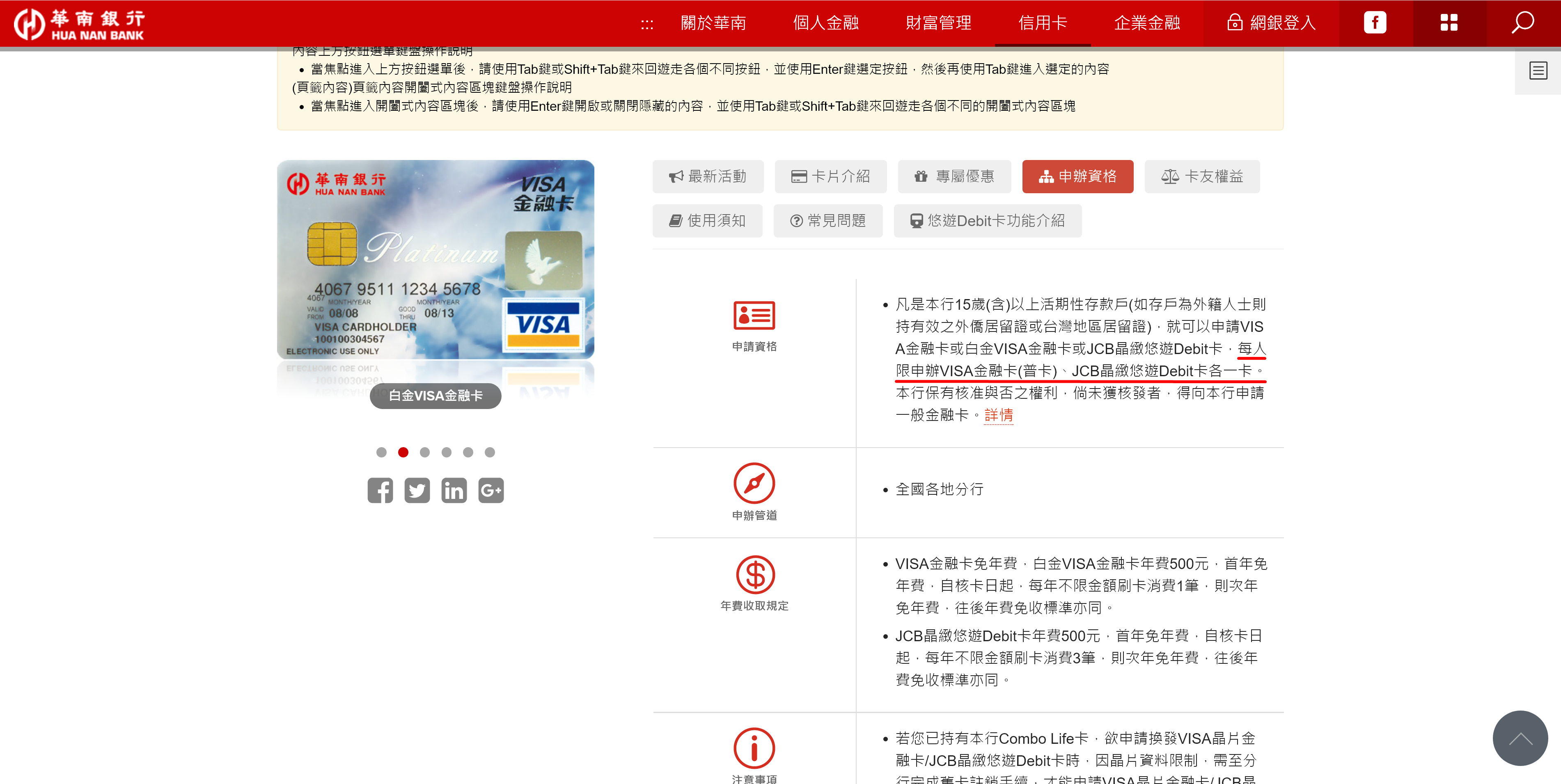Screen dimensions: 1561x784
Task: Share on Google Plus below the card
Action: pos(491,490)
